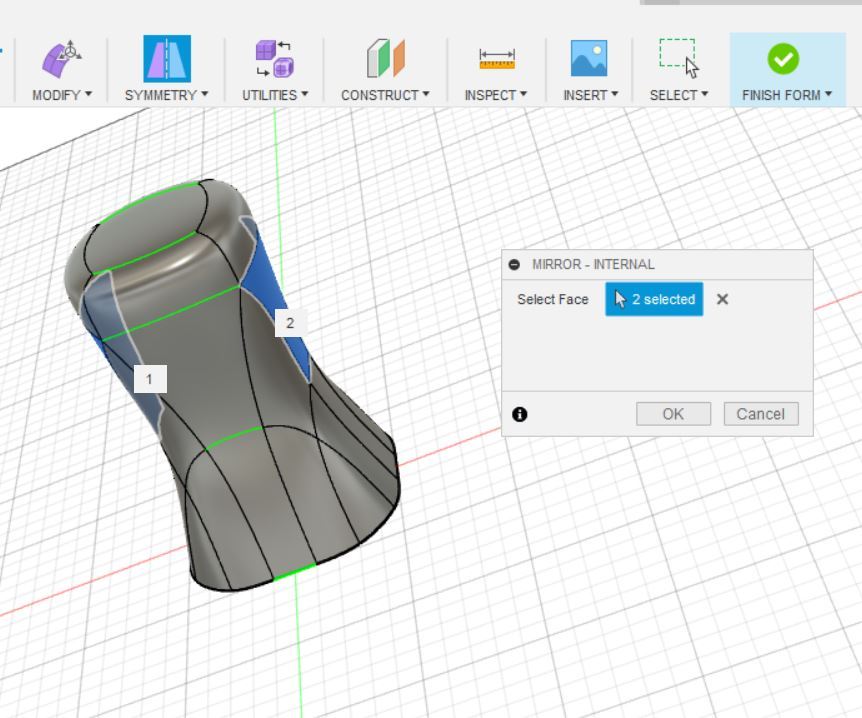
Task: Open the INSERT dropdown menu
Action: [x=590, y=95]
